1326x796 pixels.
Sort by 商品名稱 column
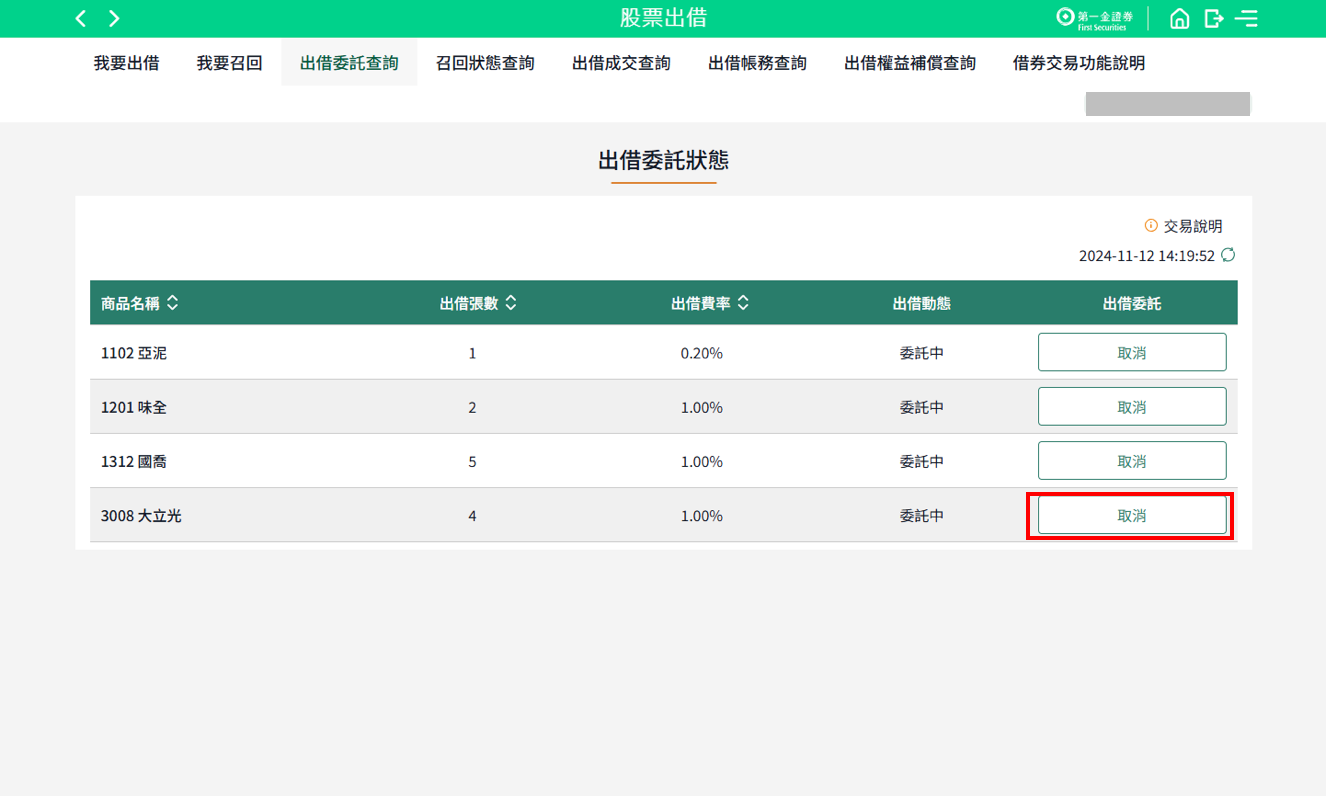[173, 303]
